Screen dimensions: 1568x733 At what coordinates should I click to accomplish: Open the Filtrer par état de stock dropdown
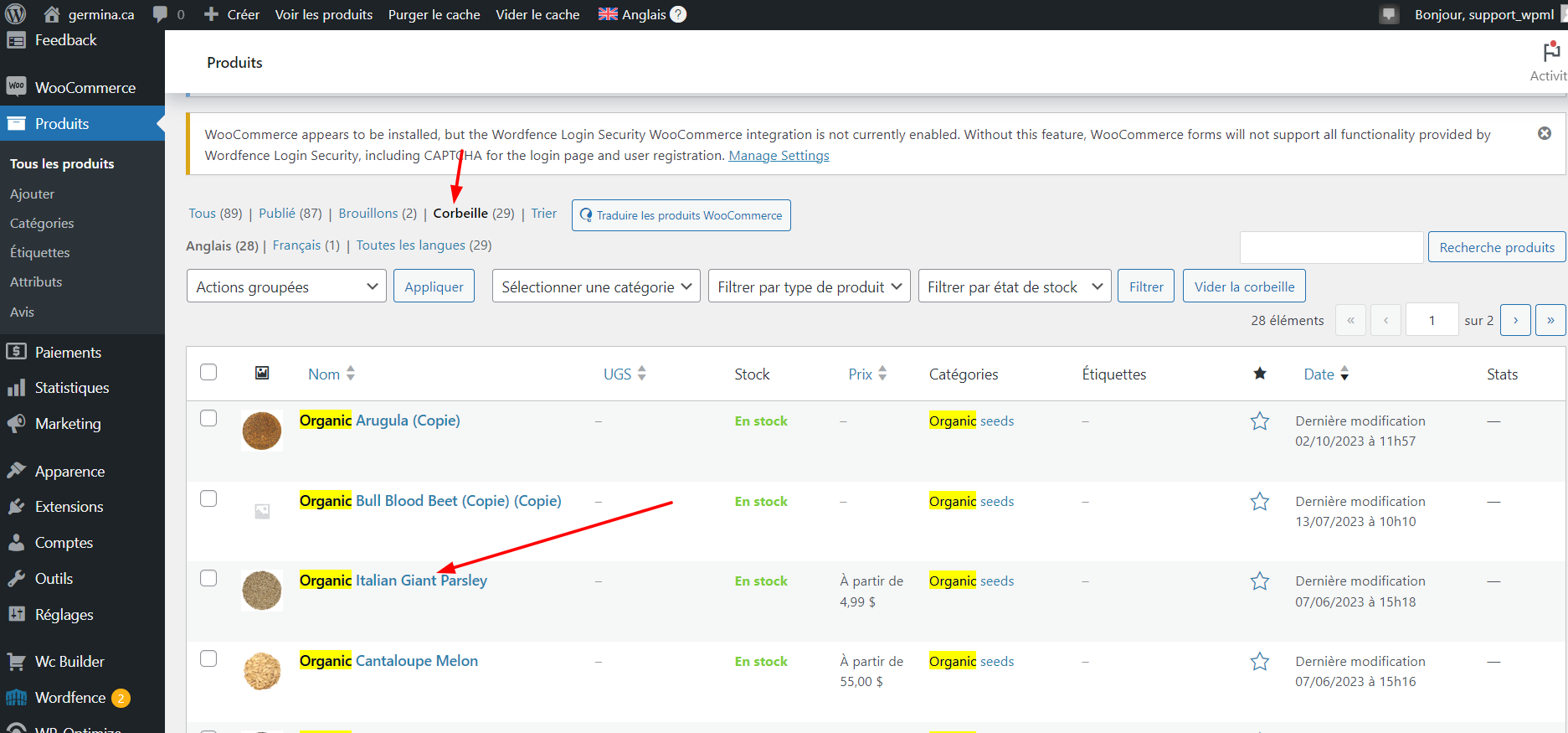[1015, 286]
